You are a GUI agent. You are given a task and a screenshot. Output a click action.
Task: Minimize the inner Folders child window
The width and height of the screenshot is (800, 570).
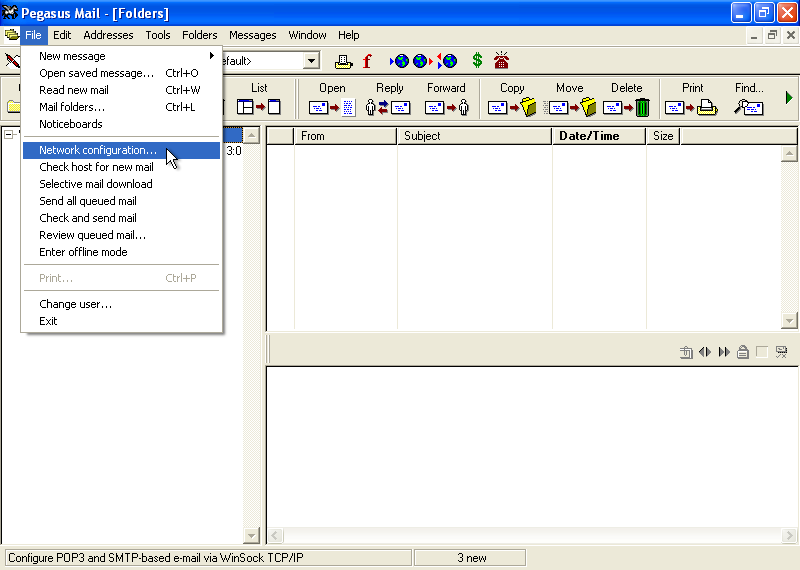[x=754, y=35]
